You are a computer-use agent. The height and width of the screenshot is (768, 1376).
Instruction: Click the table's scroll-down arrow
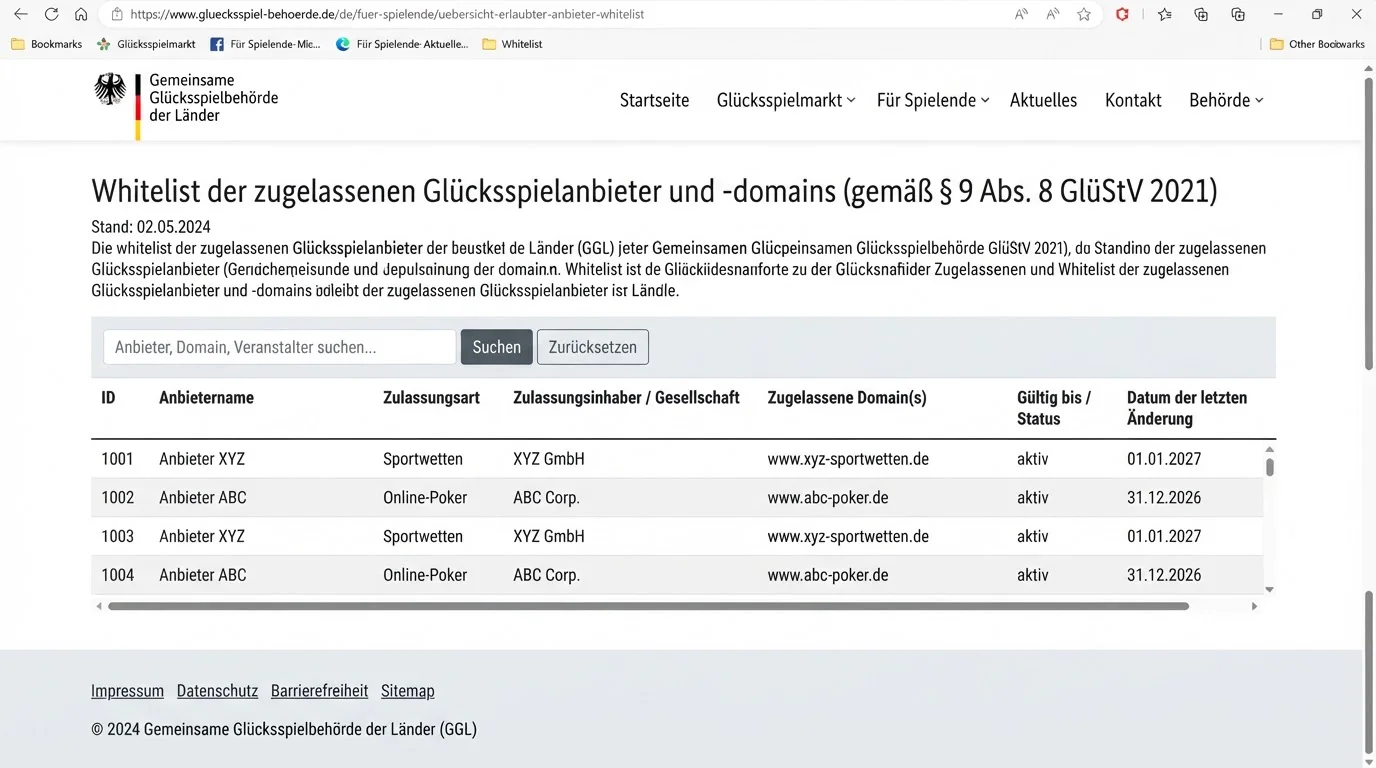coord(1270,590)
